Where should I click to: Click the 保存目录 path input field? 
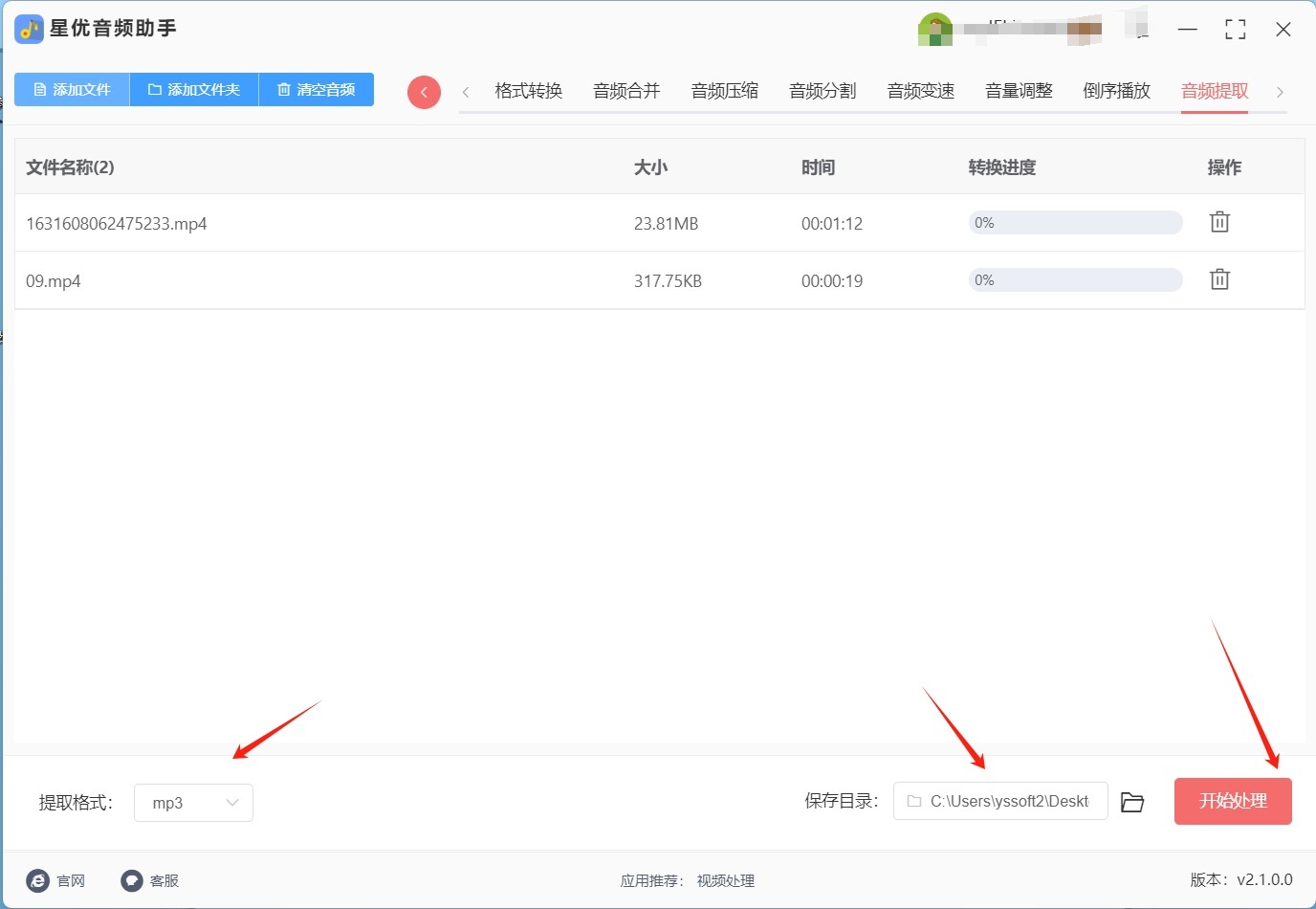point(1000,801)
